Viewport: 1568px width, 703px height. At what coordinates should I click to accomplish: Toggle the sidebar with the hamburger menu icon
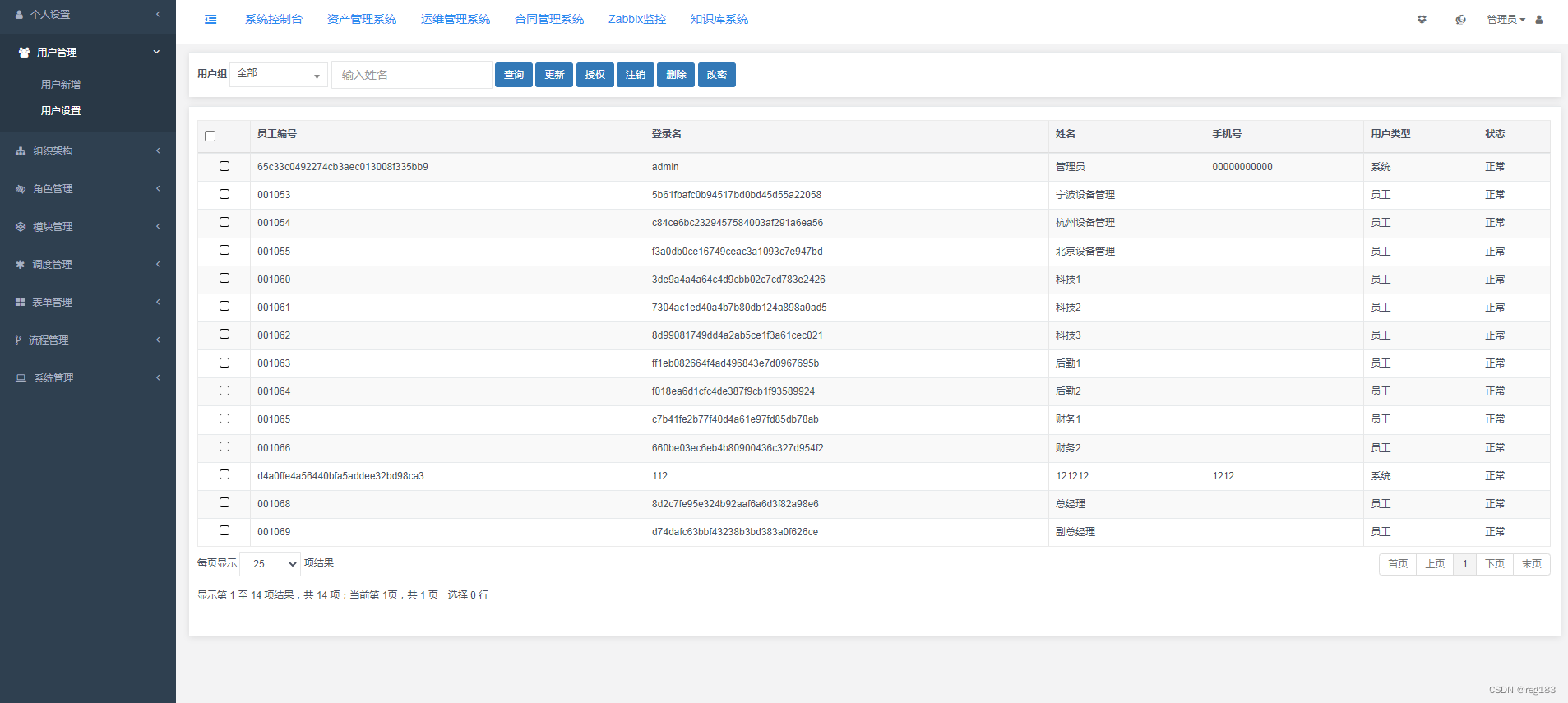210,19
